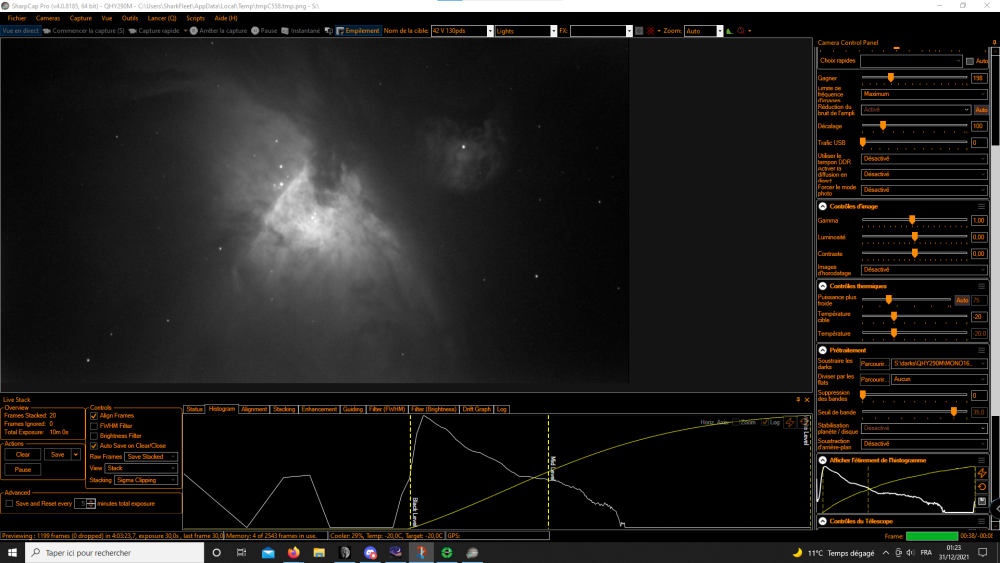Open the 'Outils' menu
Screen dimensions: 1000x563
pyautogui.click(x=129, y=18)
